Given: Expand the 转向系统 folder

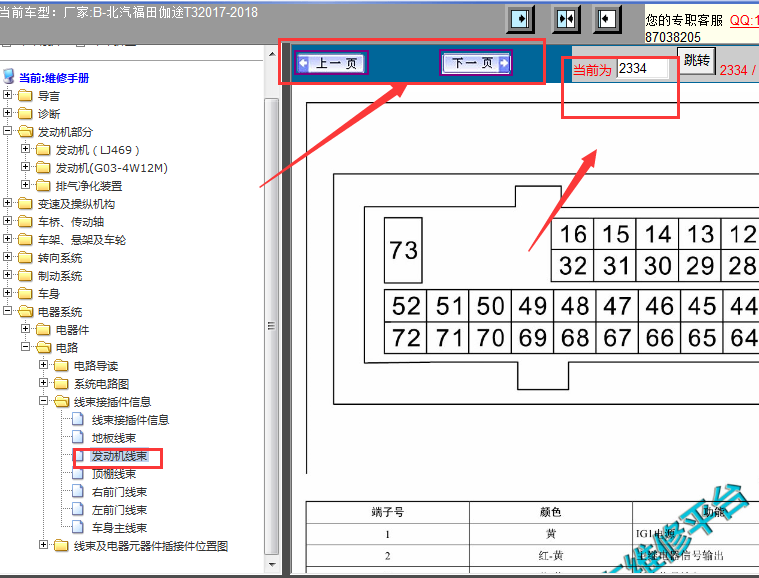Looking at the screenshot, I should [7, 257].
